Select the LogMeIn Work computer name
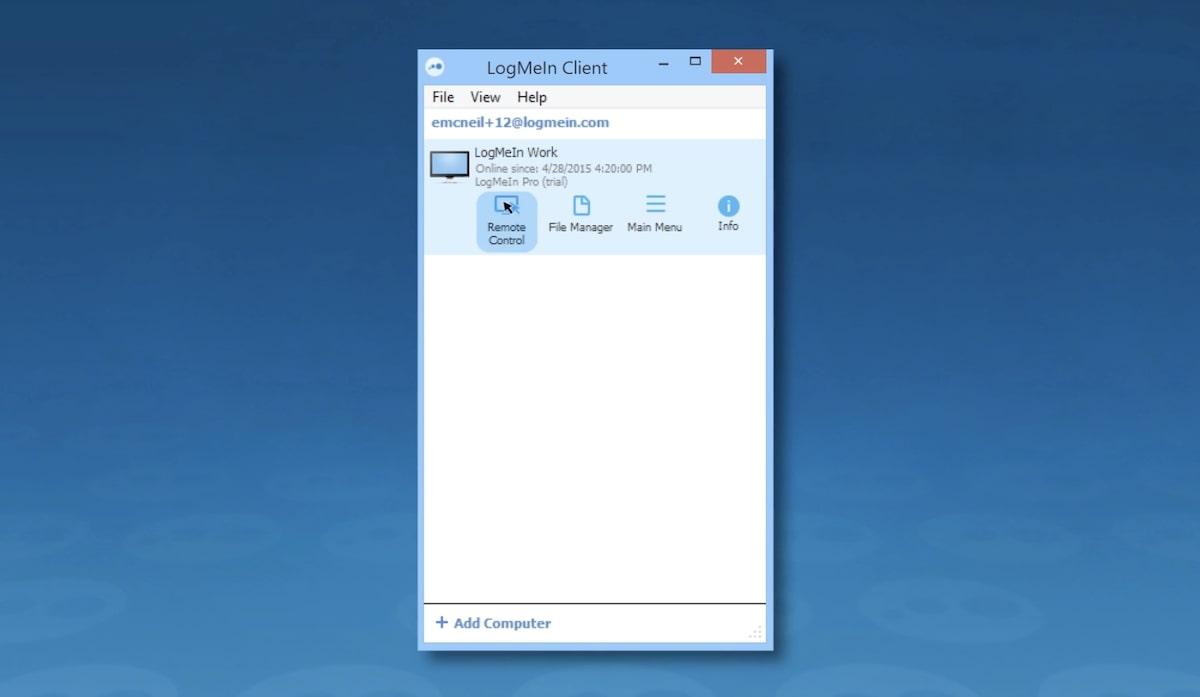Screen dimensions: 1200x697 [x=516, y=152]
